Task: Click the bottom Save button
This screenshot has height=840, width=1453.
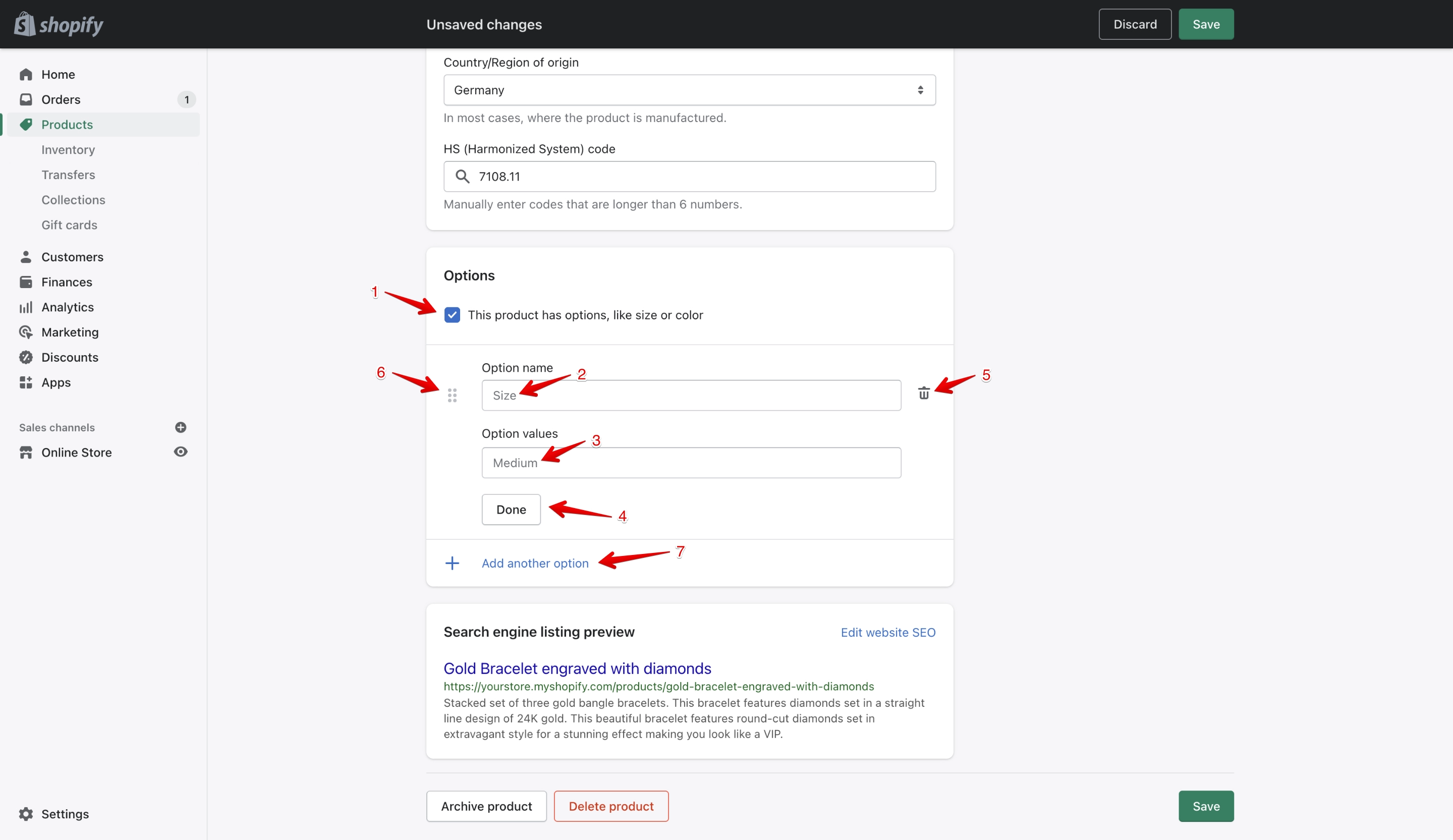Action: click(1206, 806)
